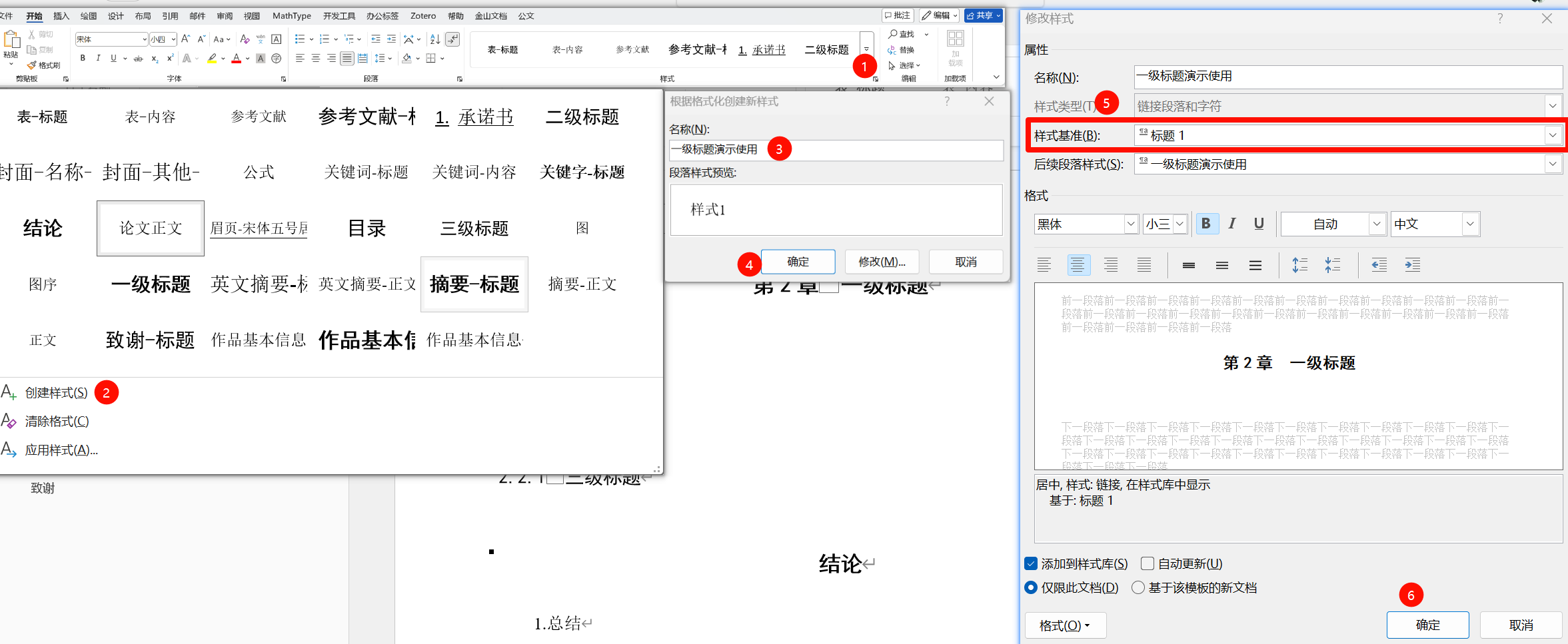Image resolution: width=1568 pixels, height=644 pixels.
Task: Click increase indent icon in the Modify Style dialog
Action: [1412, 265]
